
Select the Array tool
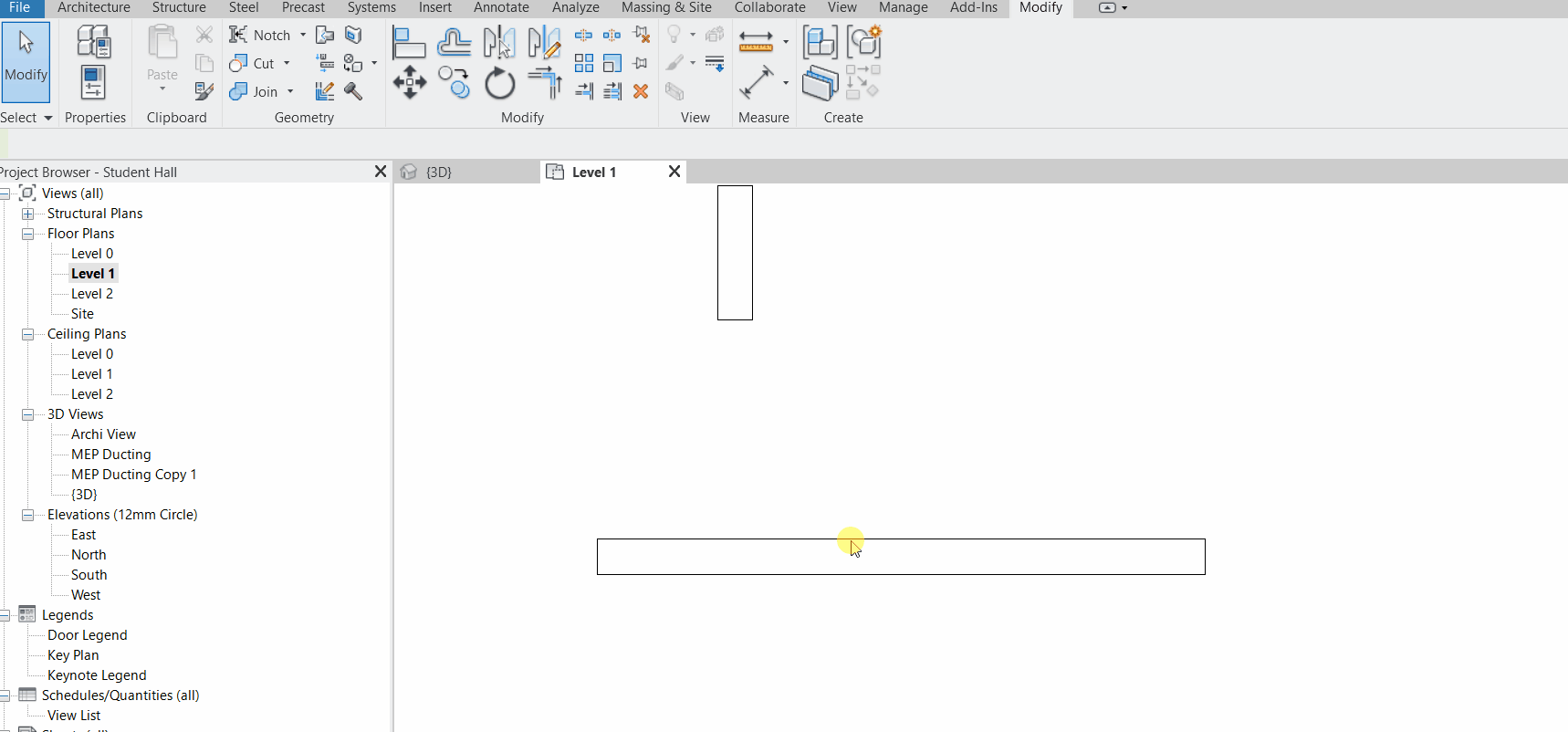coord(584,63)
